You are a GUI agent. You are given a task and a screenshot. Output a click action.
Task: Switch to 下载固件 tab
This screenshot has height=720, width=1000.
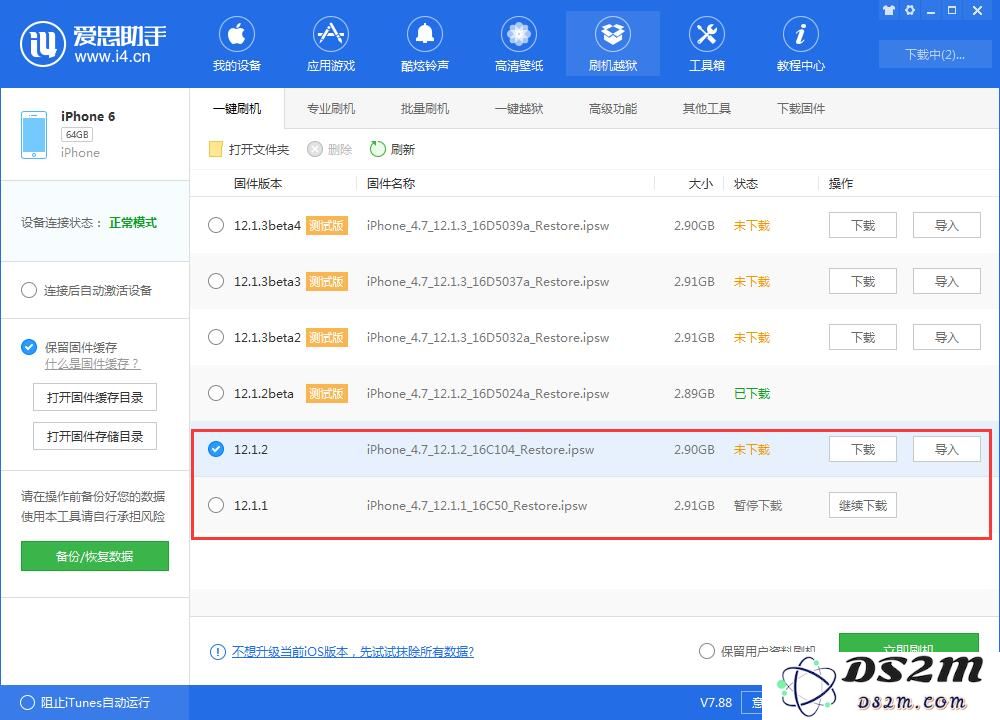tap(800, 108)
